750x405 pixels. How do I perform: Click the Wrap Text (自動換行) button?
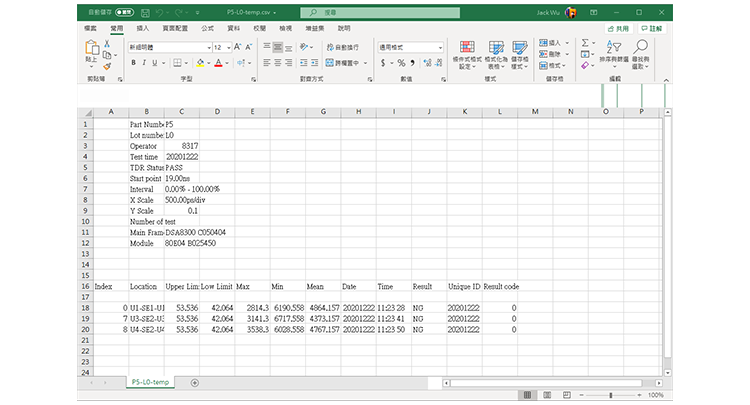click(342, 47)
